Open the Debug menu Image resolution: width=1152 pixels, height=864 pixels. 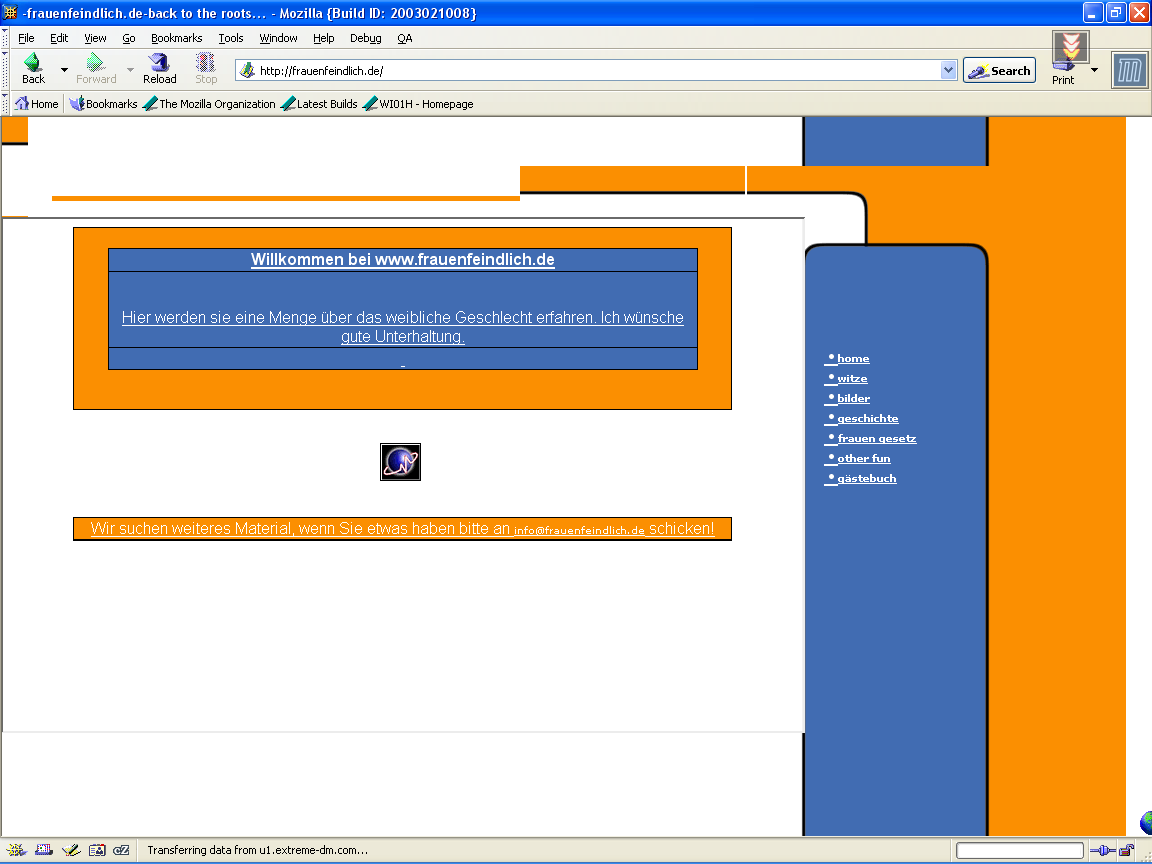[x=365, y=38]
